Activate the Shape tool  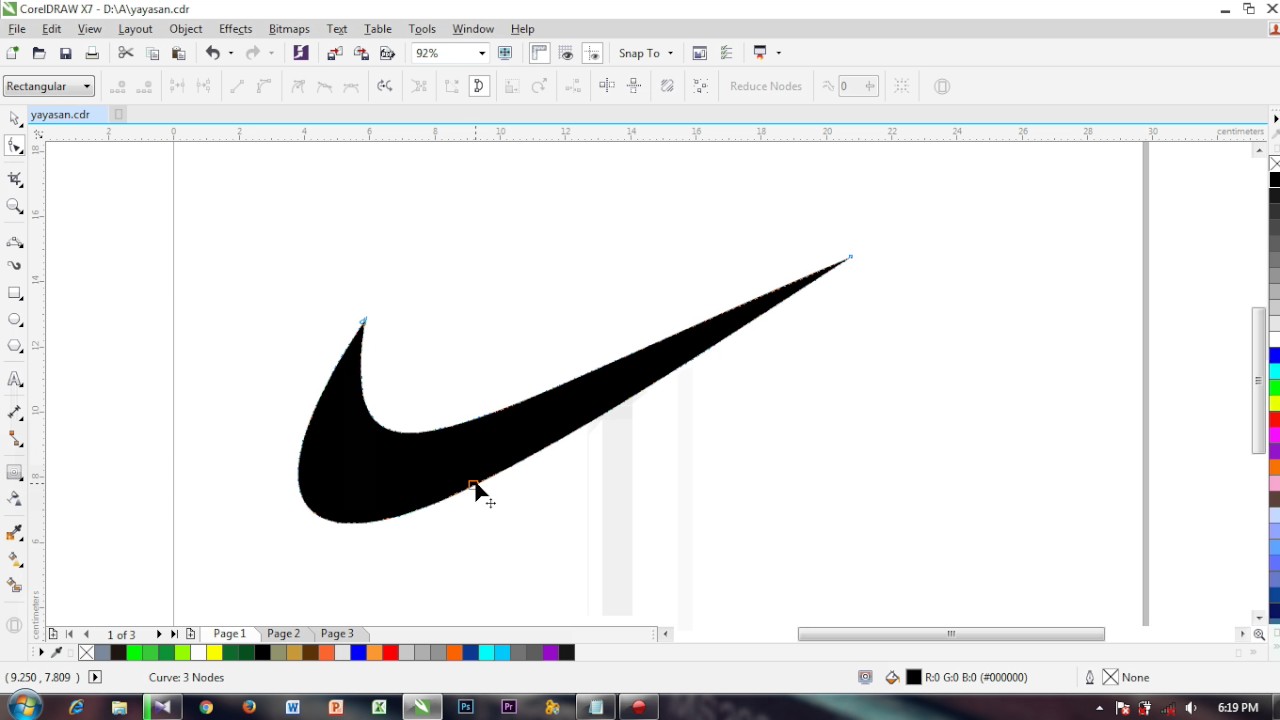(x=15, y=147)
